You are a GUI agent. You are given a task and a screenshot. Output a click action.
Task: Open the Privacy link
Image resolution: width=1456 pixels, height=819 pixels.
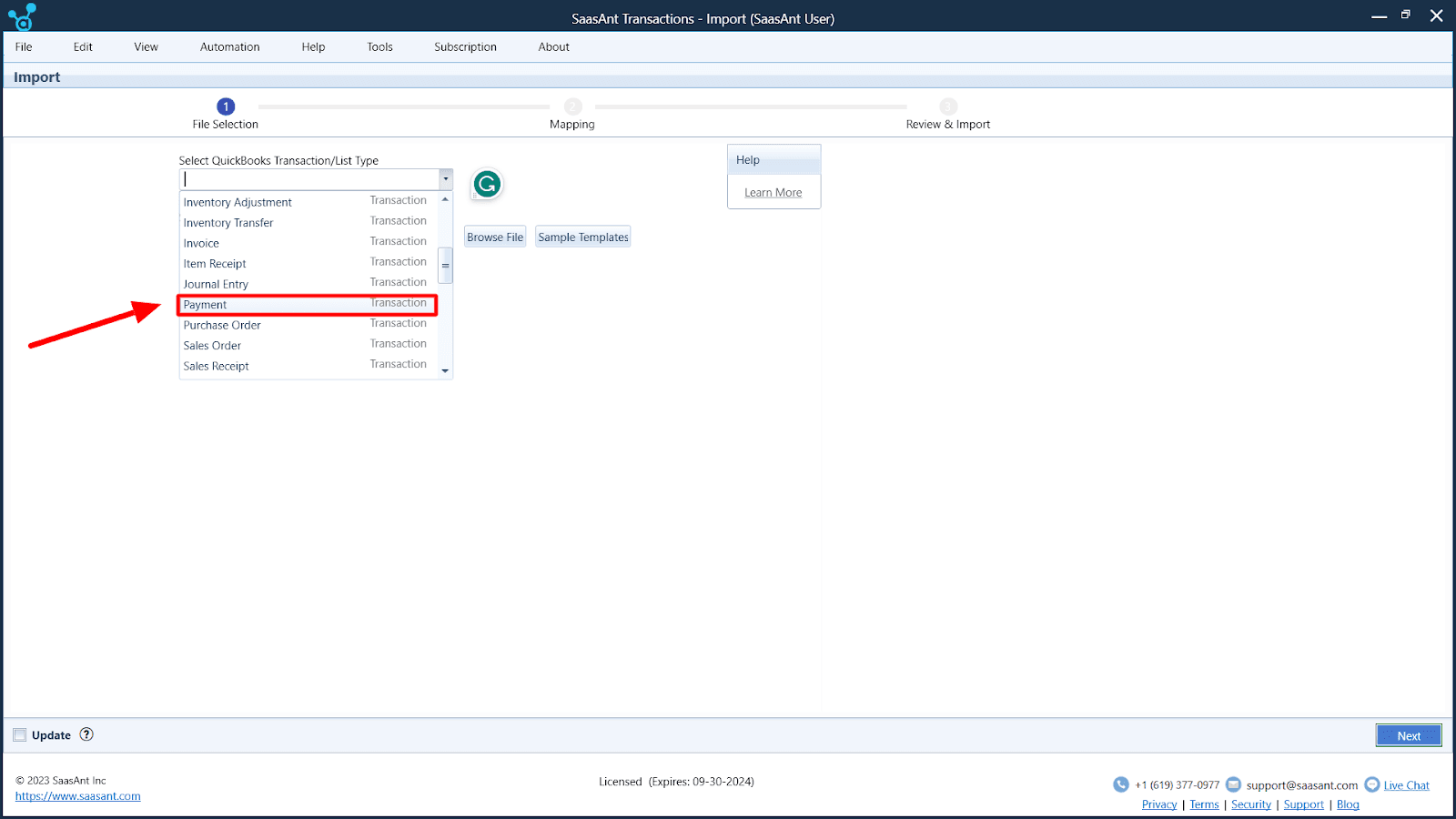(1159, 804)
